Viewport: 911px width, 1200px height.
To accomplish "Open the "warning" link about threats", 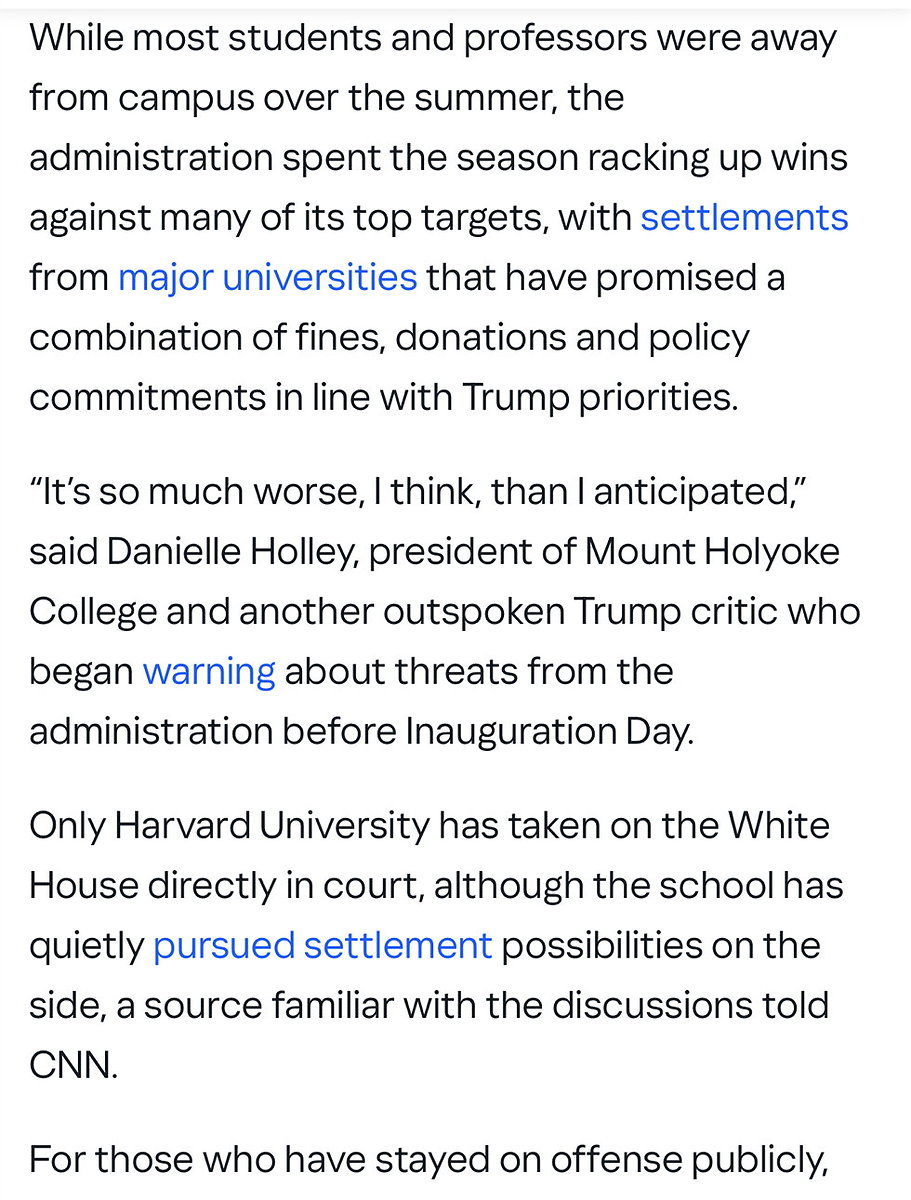I will (x=209, y=671).
